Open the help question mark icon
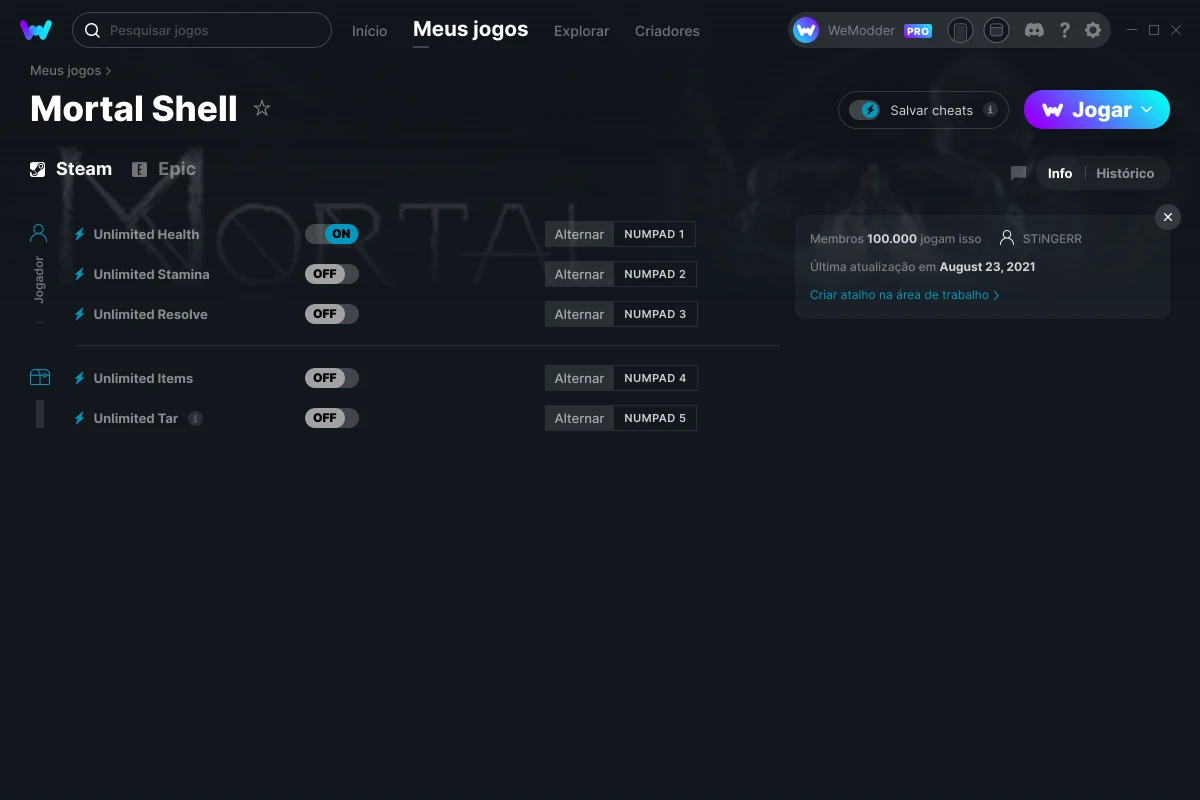The height and width of the screenshot is (800, 1200). [x=1065, y=30]
